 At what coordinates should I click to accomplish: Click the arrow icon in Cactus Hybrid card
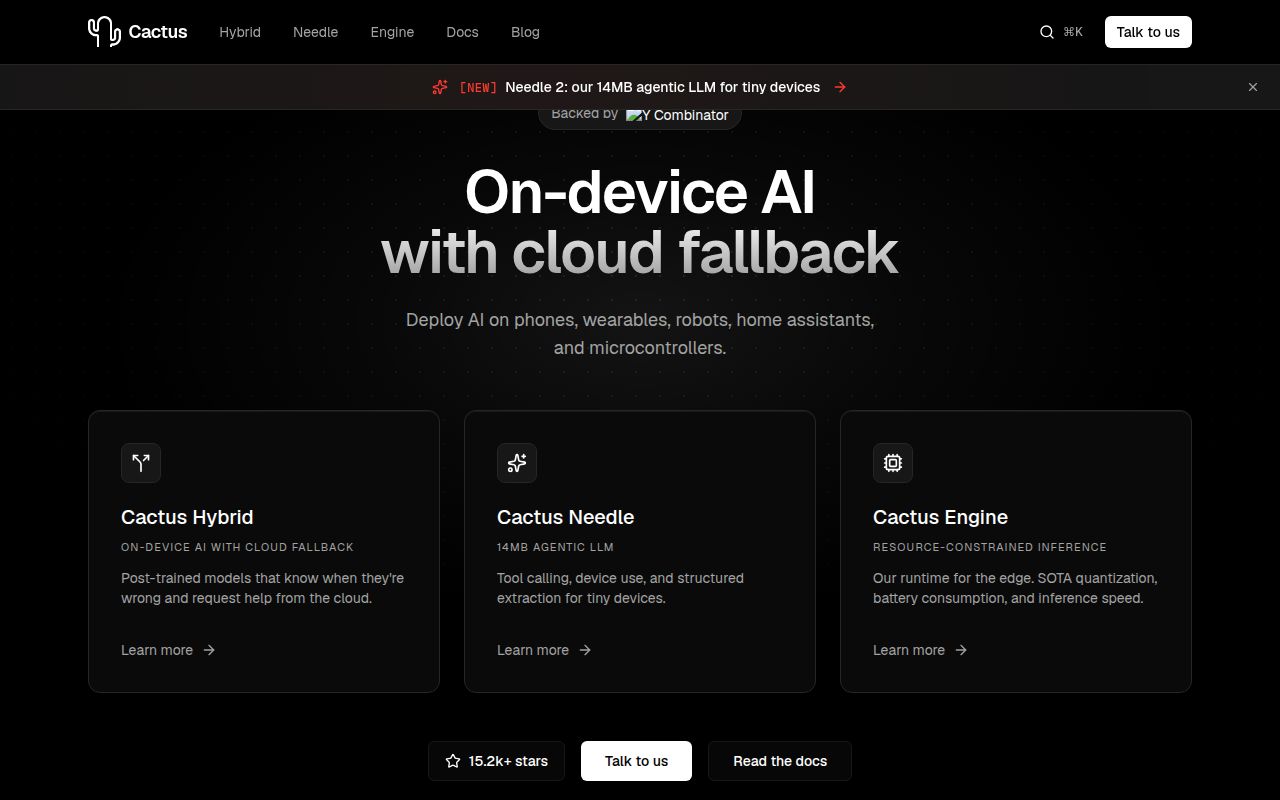[x=209, y=650]
